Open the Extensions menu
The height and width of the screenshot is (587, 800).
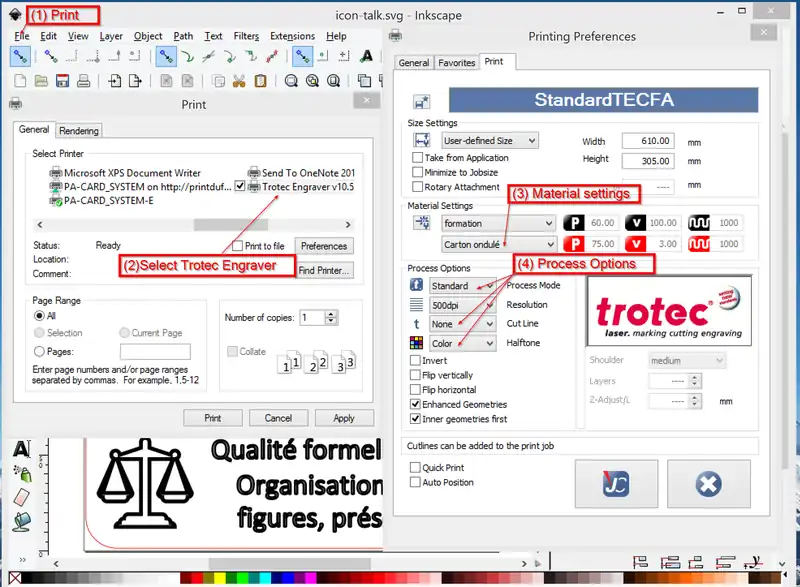(292, 36)
